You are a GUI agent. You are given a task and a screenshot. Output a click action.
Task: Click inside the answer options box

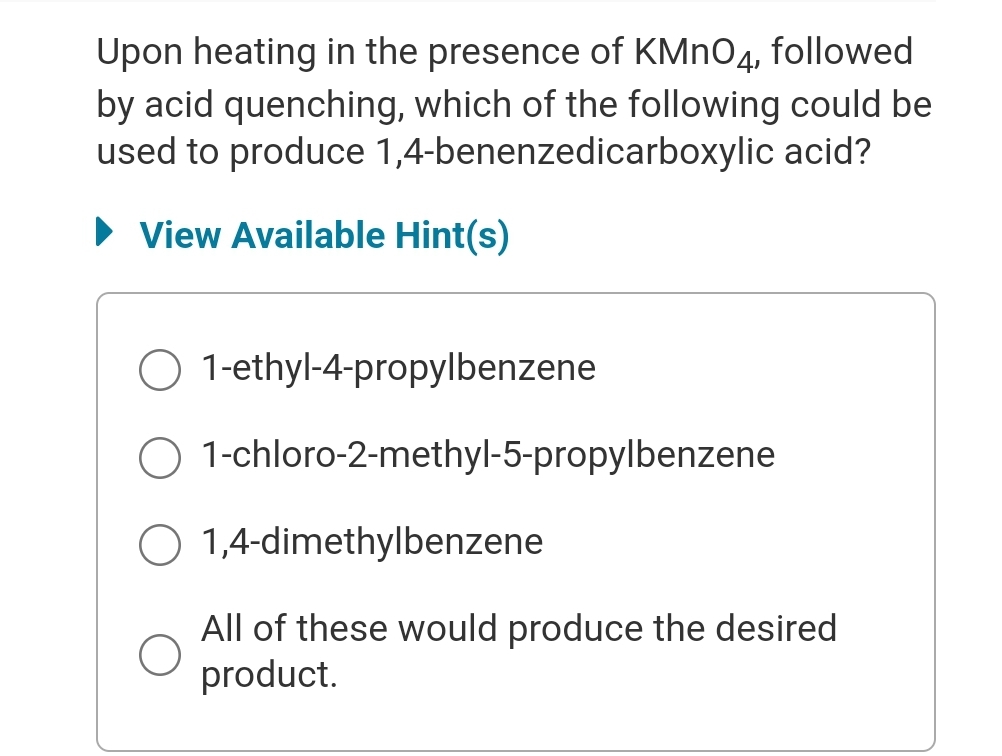tap(516, 500)
